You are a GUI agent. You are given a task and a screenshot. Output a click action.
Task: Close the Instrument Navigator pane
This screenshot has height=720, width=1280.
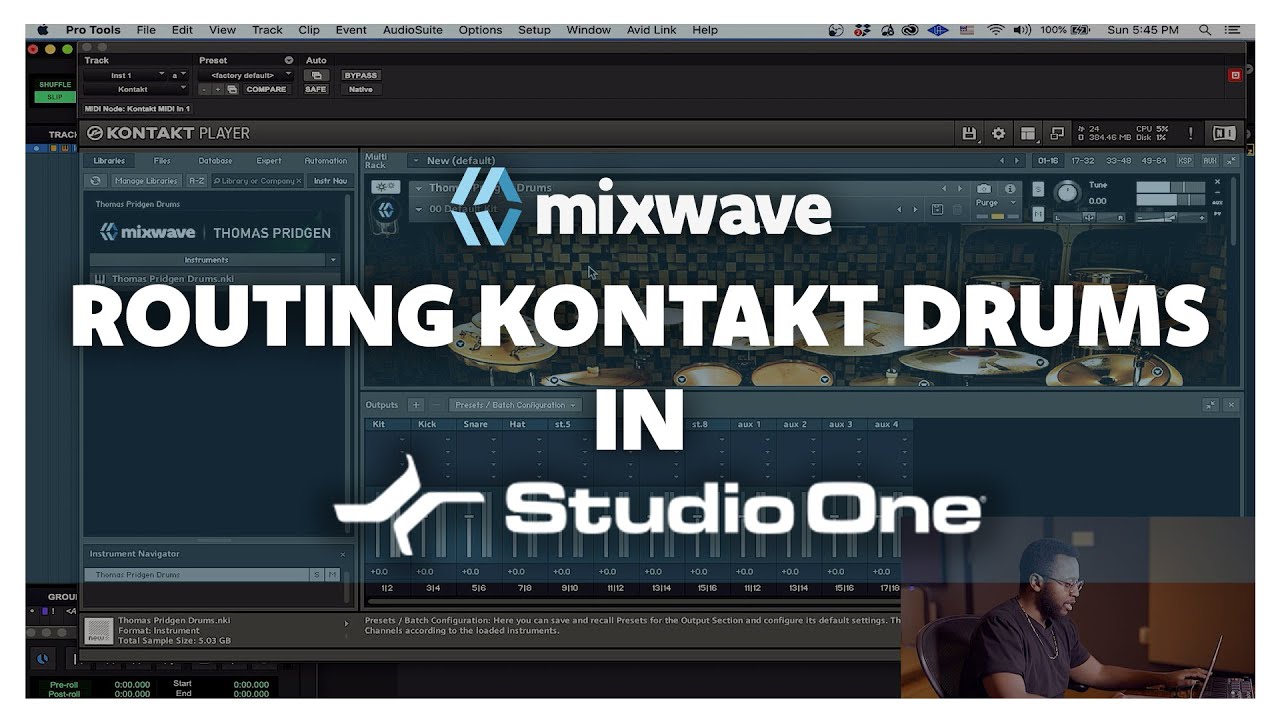click(342, 554)
